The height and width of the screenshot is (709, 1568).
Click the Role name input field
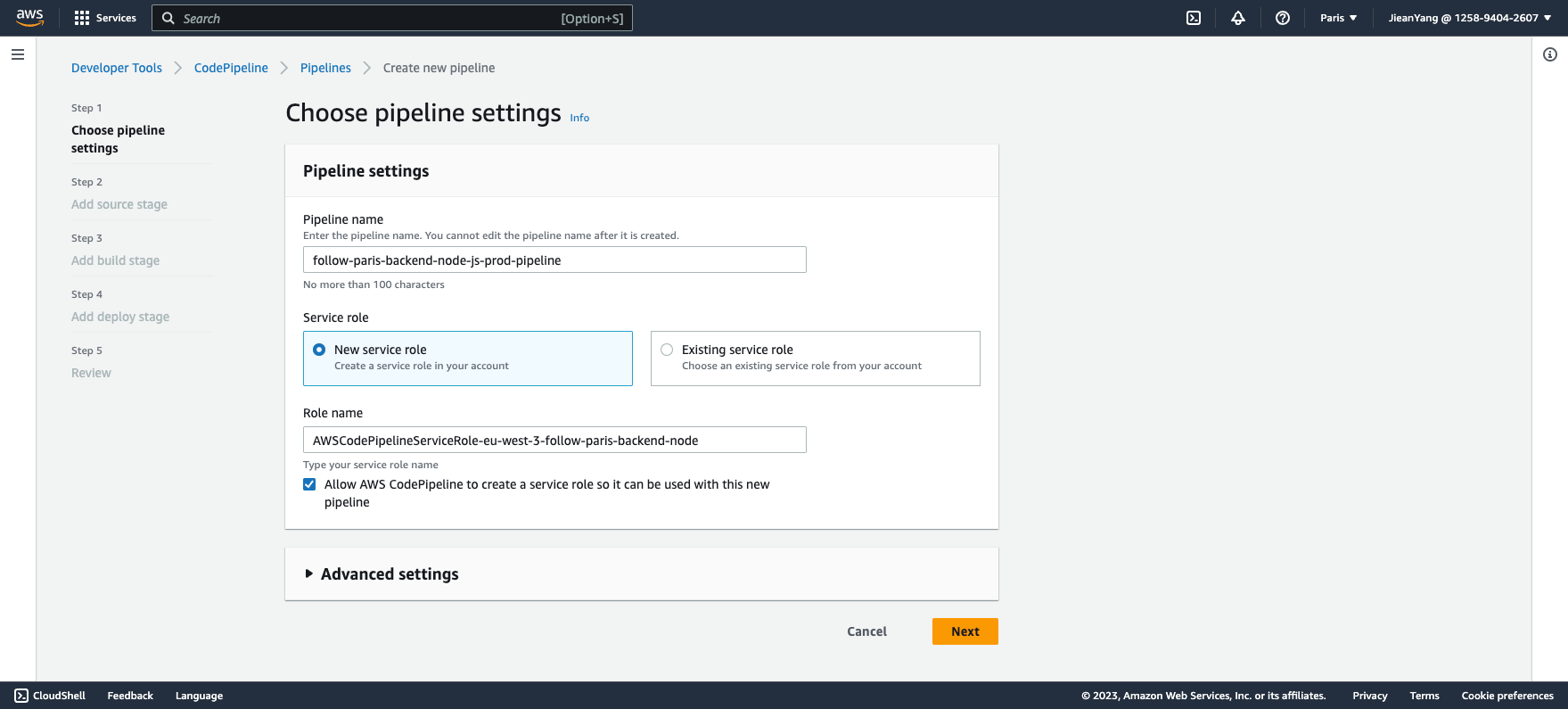[x=554, y=441]
